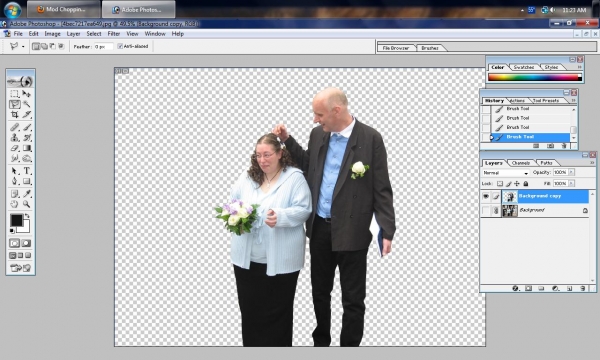600x360 pixels.
Task: Select the Path Selection arrow tool
Action: point(15,171)
